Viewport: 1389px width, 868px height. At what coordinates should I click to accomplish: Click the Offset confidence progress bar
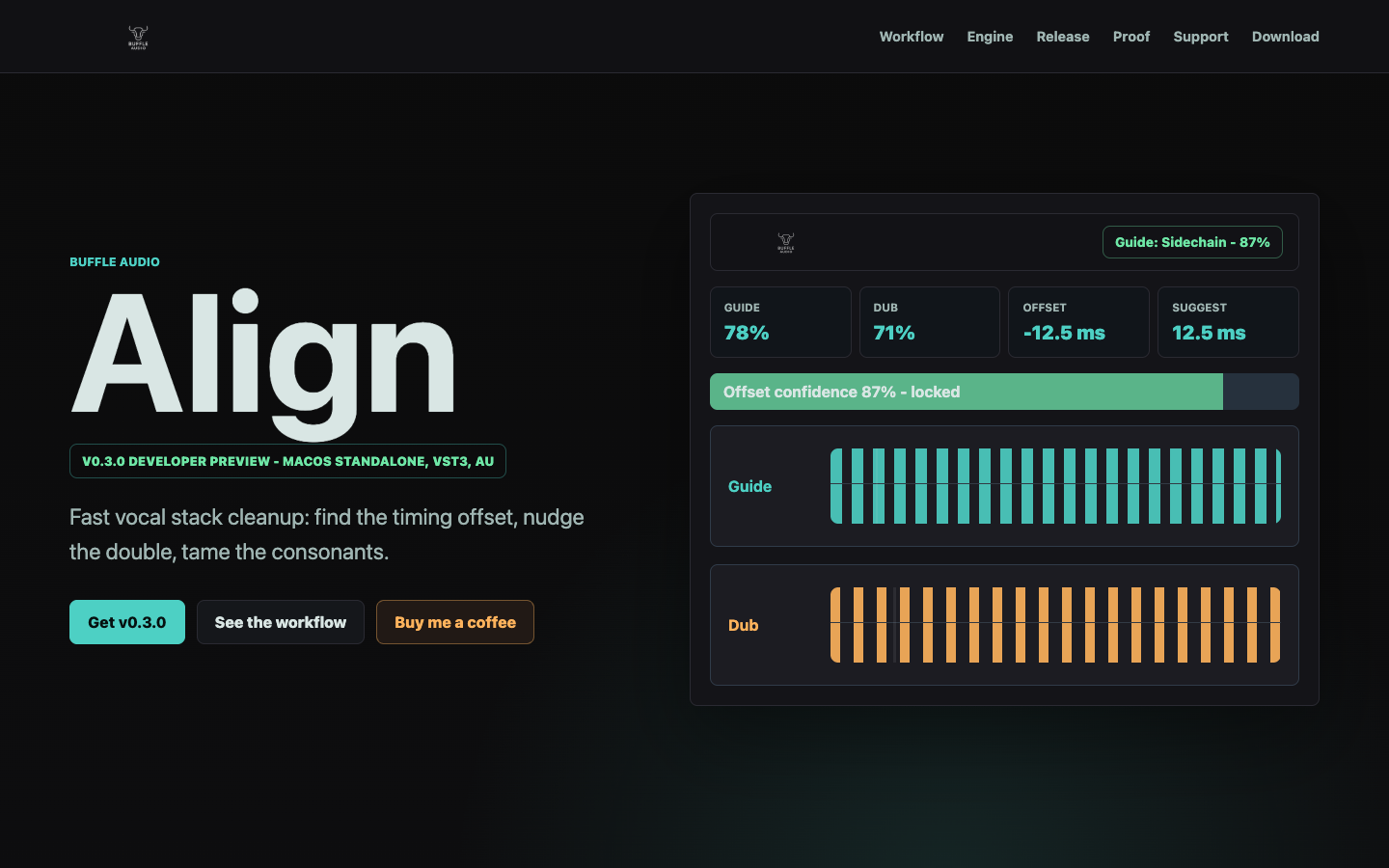pos(1004,392)
